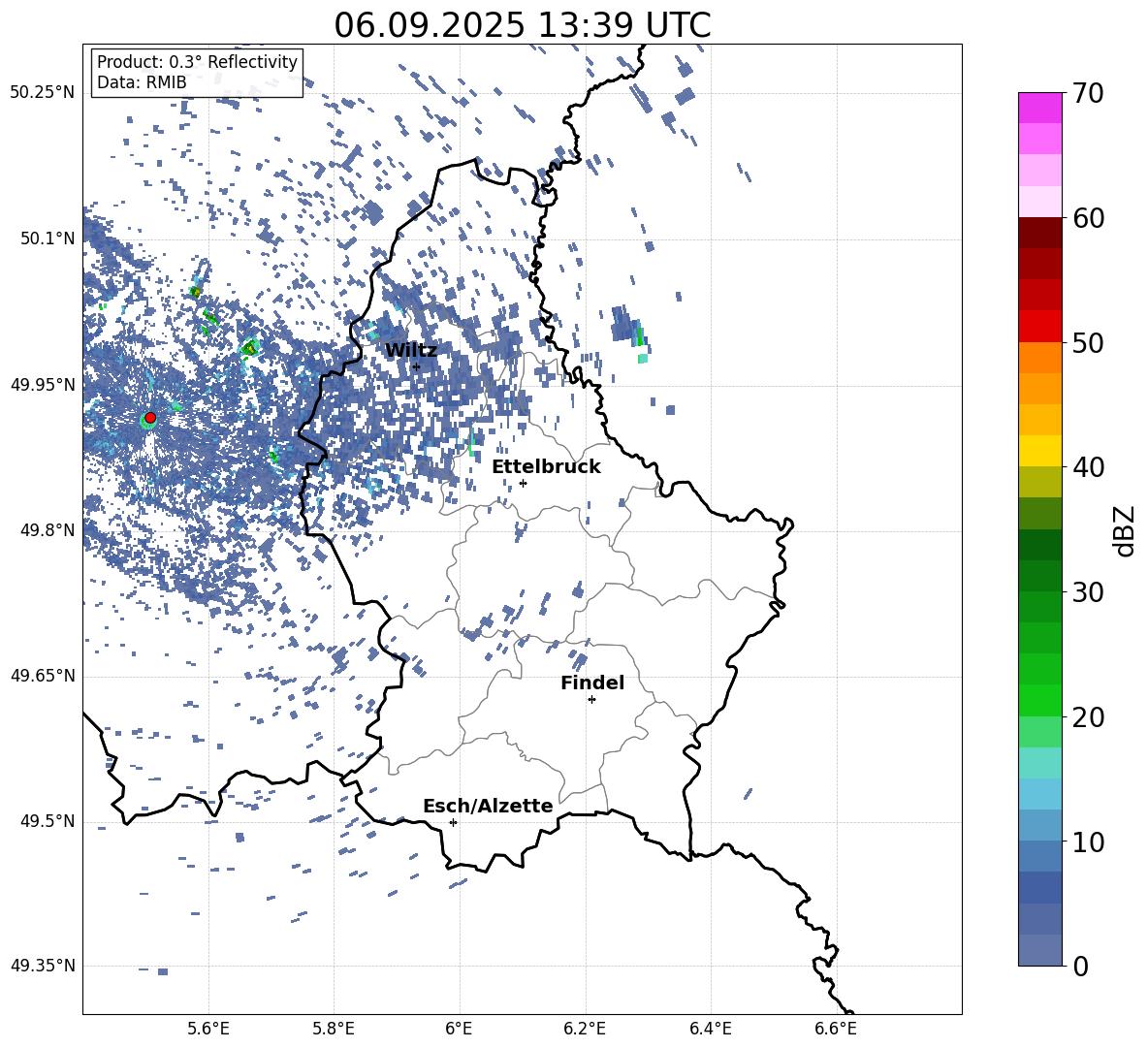Image resolution: width=1148 pixels, height=1048 pixels.
Task: Click the colorbar tick label 10
Action: (1088, 842)
